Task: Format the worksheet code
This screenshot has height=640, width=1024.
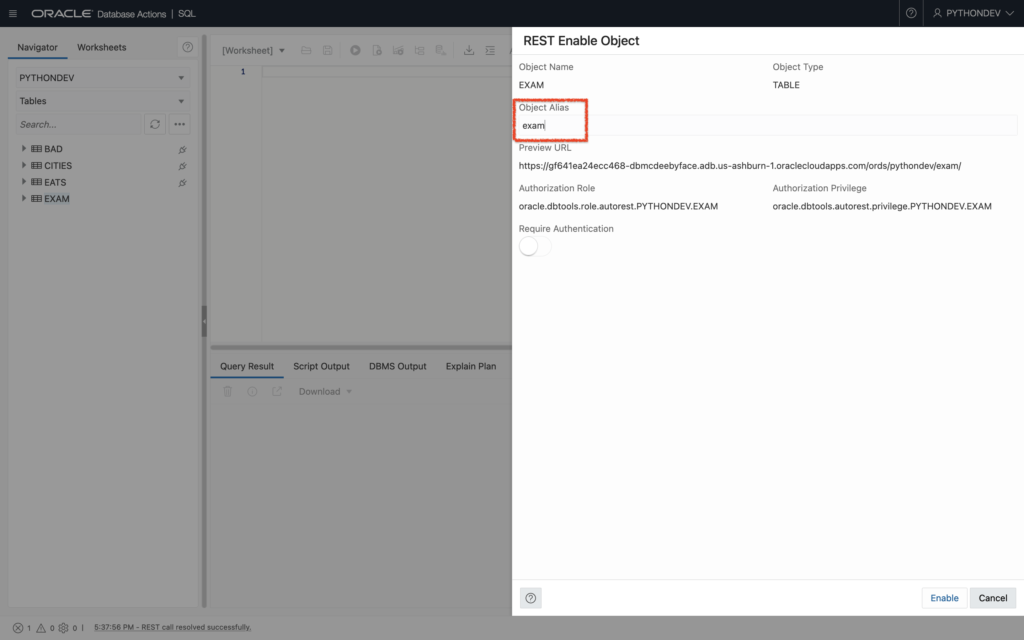Action: click(490, 50)
